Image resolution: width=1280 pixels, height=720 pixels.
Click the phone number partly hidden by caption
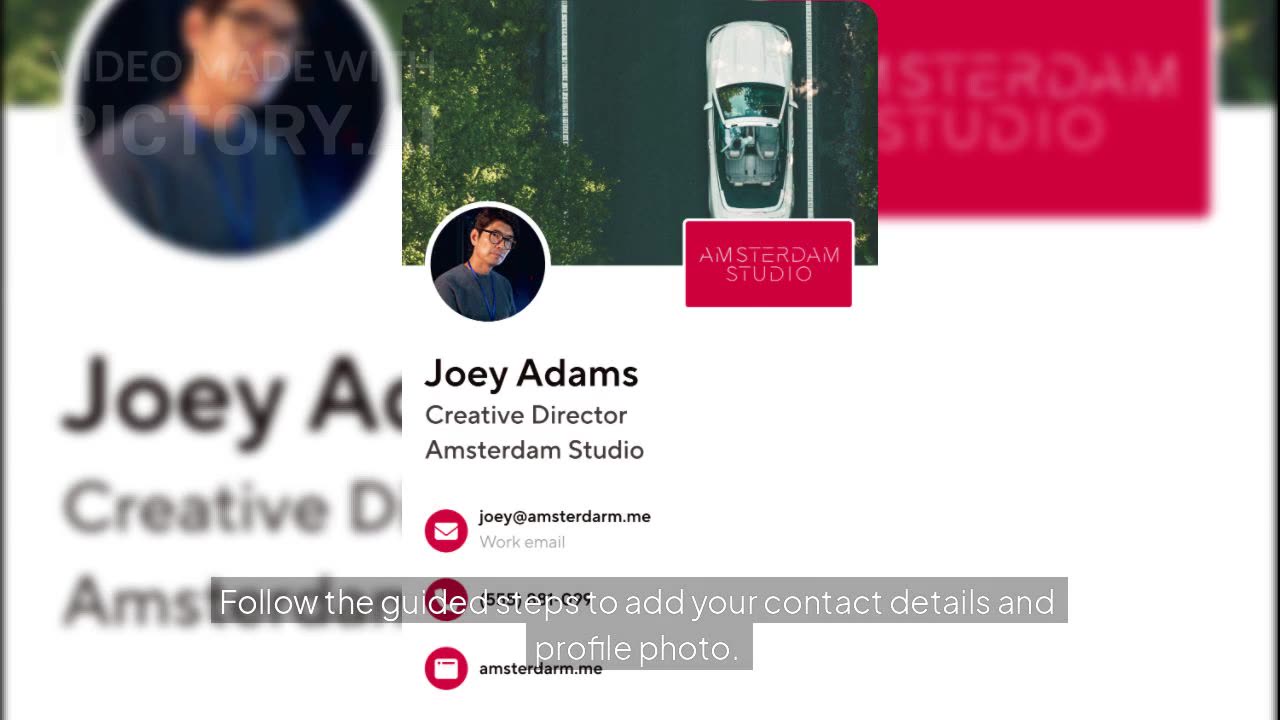[x=537, y=599]
